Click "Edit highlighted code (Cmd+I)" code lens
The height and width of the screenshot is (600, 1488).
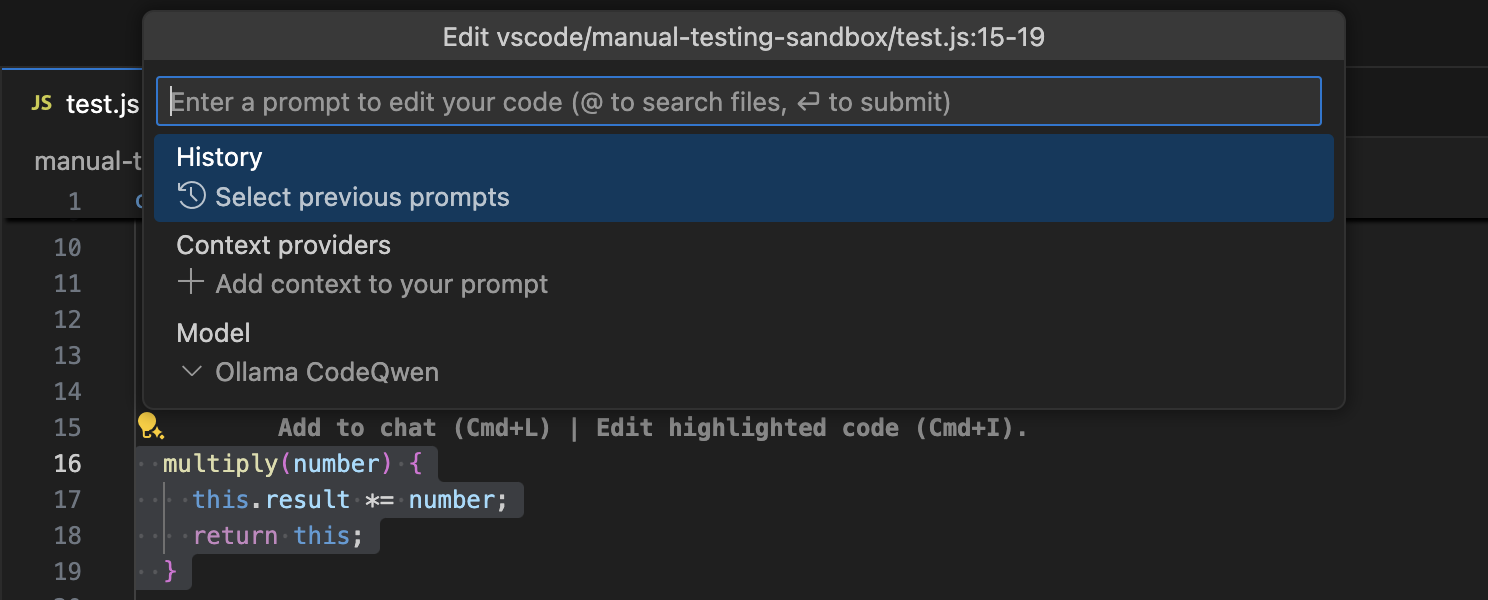[811, 428]
